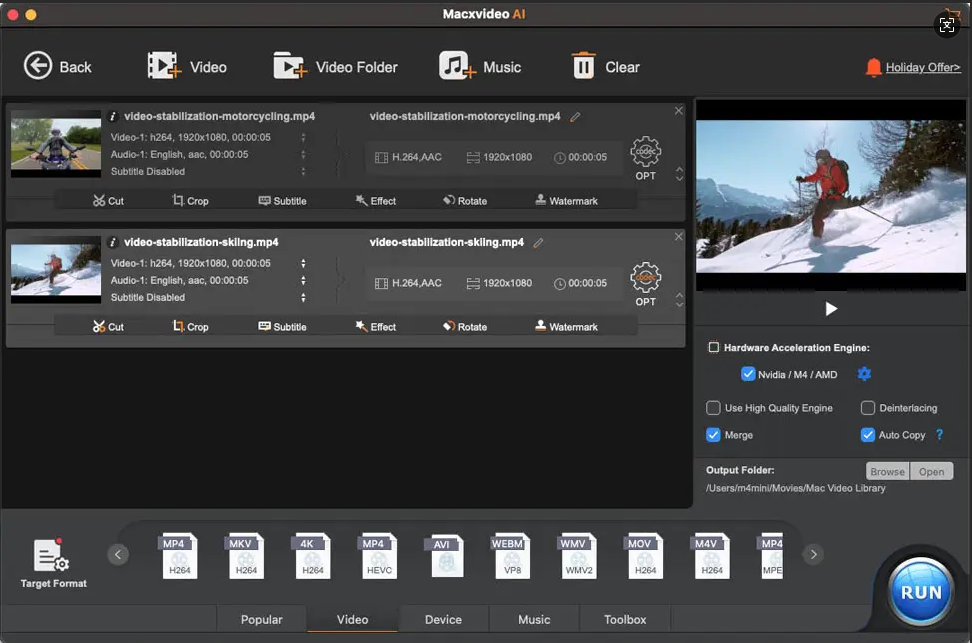972x643 pixels.
Task: Add a video with the Video icon
Action: tap(164, 66)
